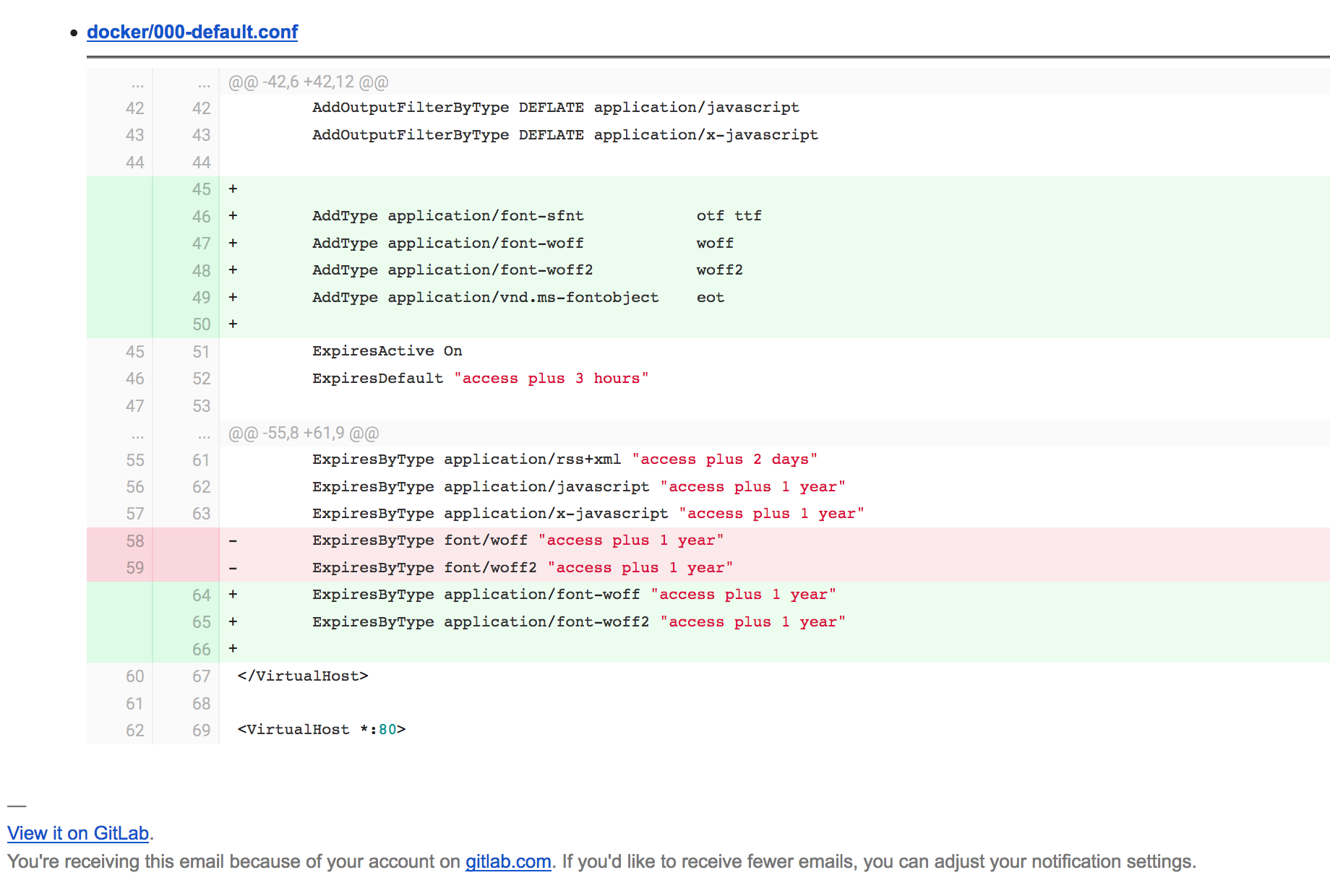Open the gitlab.com link in footer
The width and height of the screenshot is (1330, 896).
point(507,861)
